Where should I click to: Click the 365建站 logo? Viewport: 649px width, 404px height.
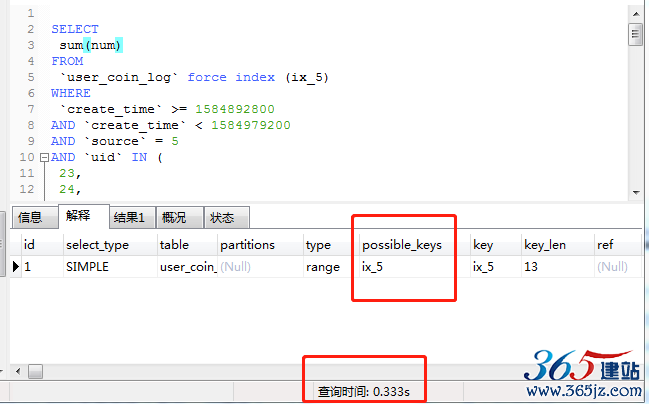click(582, 367)
